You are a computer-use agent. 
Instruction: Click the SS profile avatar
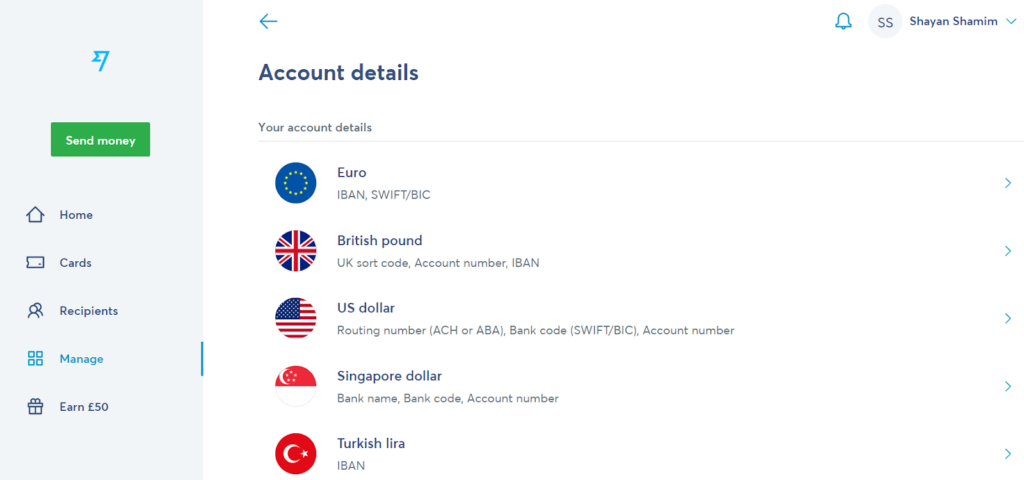click(885, 22)
